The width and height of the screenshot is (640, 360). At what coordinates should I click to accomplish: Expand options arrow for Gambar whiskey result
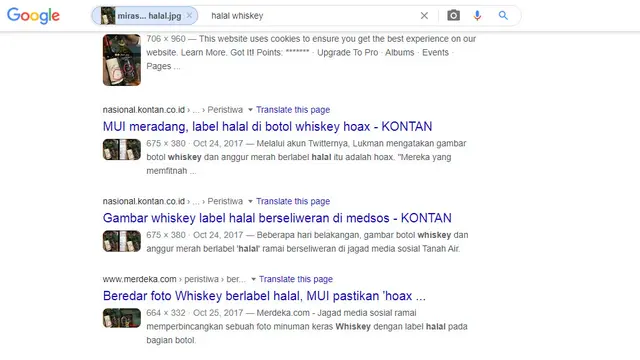click(250, 201)
